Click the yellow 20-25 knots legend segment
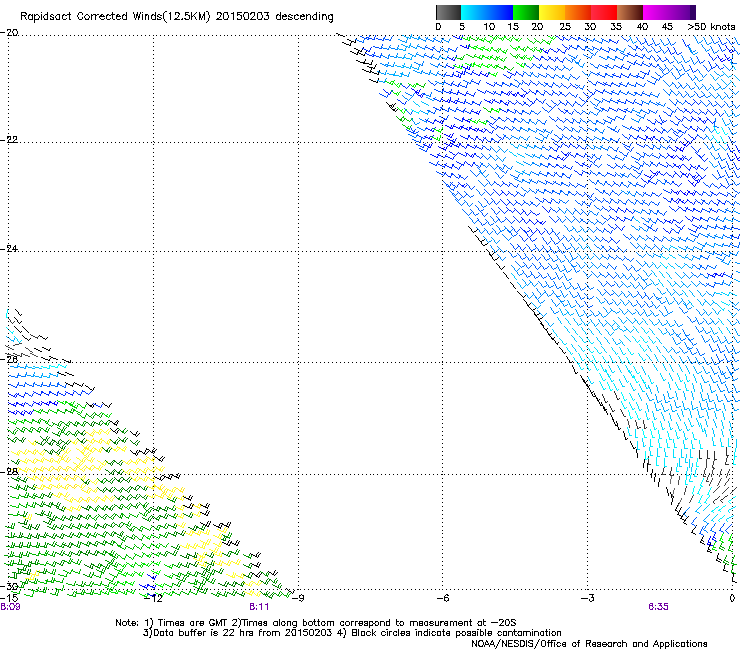The height and width of the screenshot is (650, 740). (x=552, y=12)
